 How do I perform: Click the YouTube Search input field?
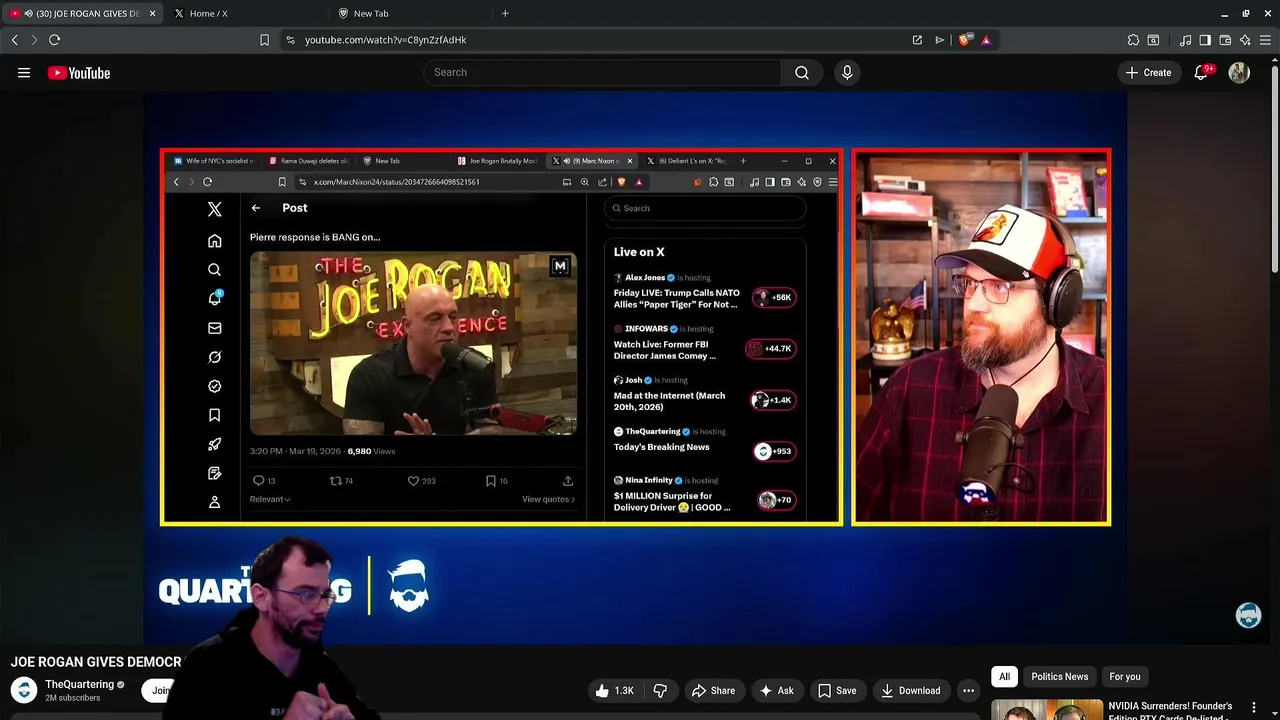602,72
